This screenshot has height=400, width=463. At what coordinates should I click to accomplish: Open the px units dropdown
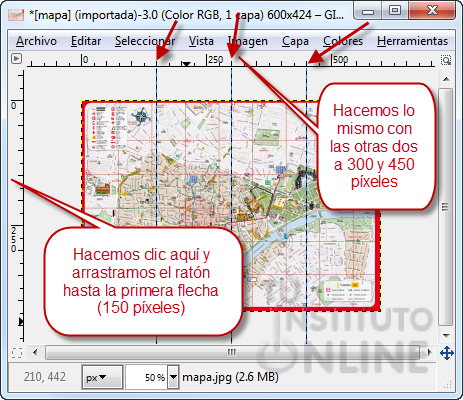pyautogui.click(x=102, y=377)
